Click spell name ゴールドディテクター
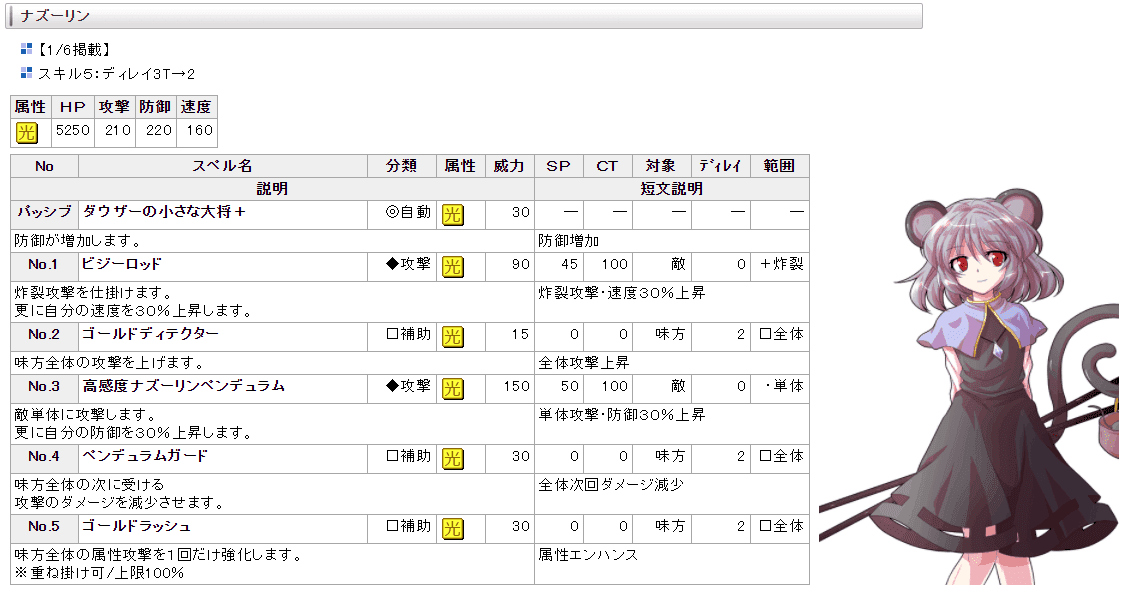 point(150,334)
